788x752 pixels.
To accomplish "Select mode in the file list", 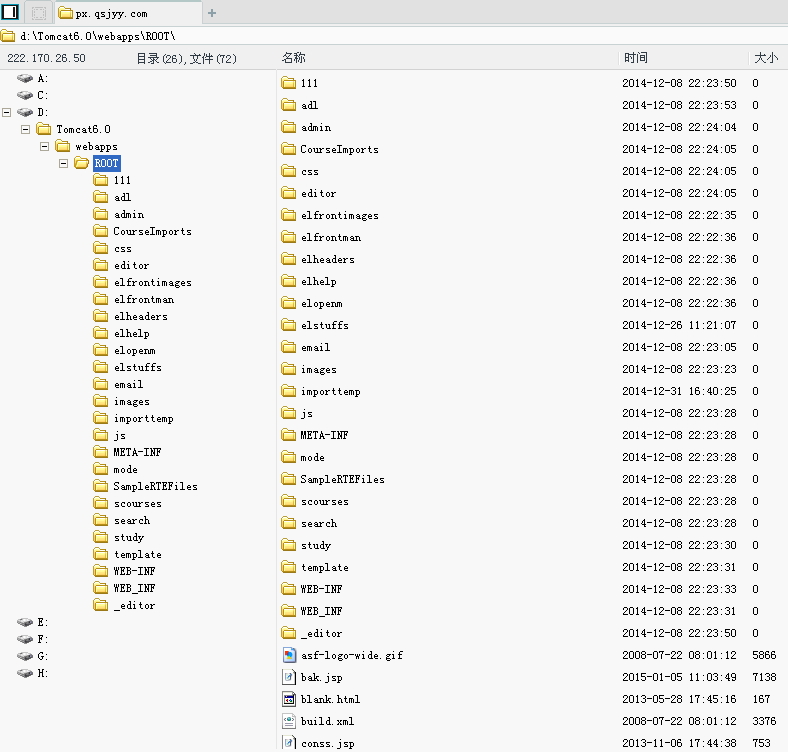I will point(313,457).
